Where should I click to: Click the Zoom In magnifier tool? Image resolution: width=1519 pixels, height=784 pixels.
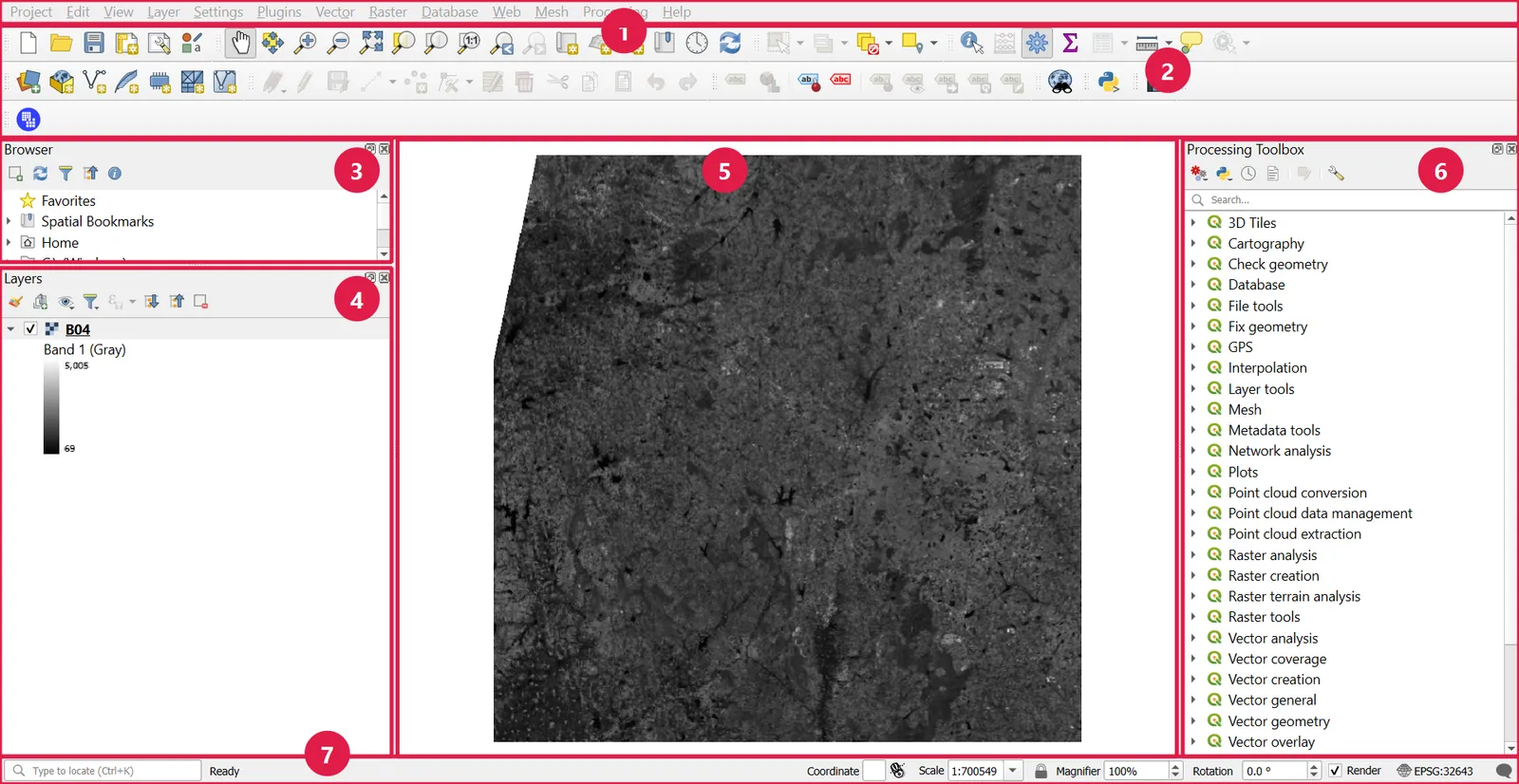pos(305,43)
